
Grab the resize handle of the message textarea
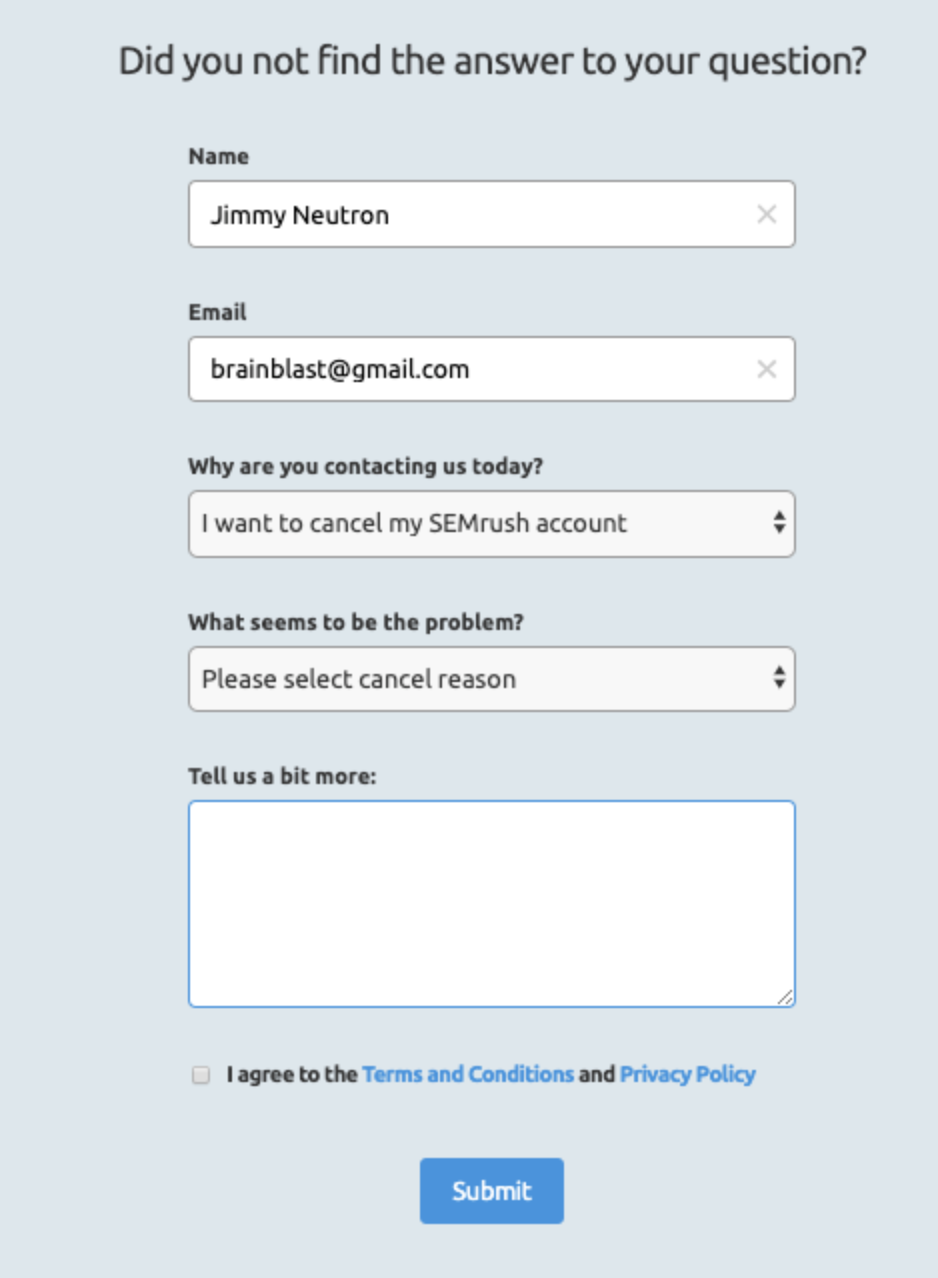click(785, 997)
